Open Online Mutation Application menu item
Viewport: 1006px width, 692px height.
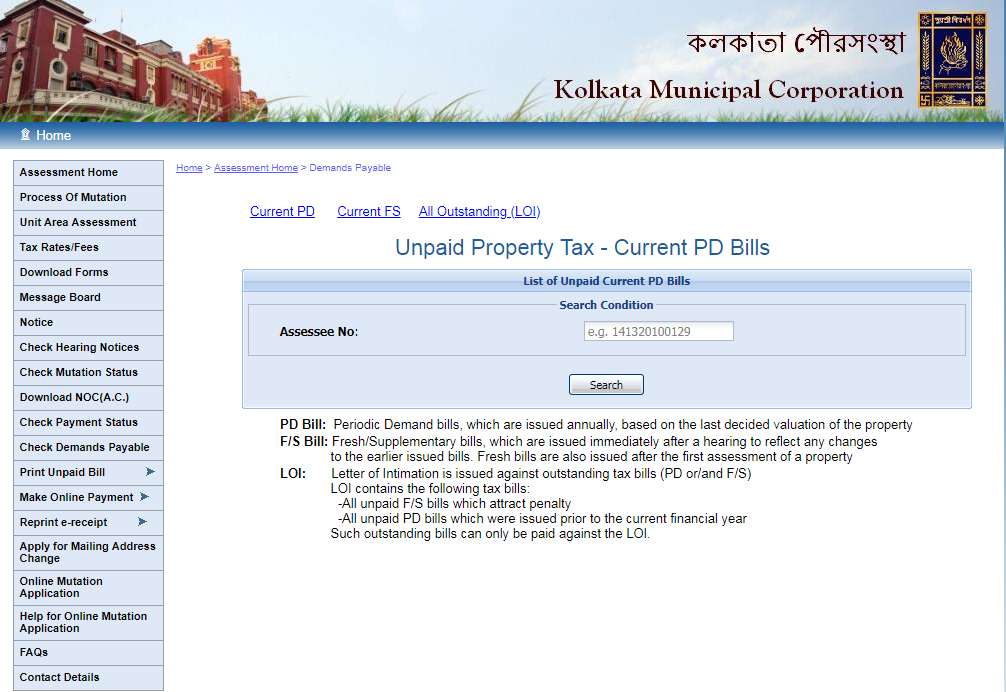(61, 587)
